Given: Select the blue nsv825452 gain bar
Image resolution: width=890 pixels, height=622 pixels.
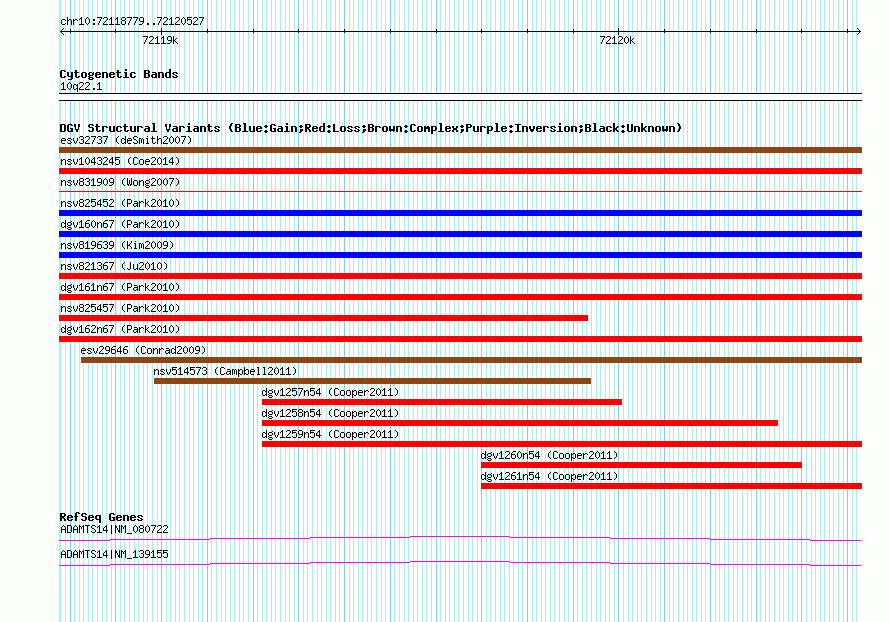Looking at the screenshot, I should [460, 213].
